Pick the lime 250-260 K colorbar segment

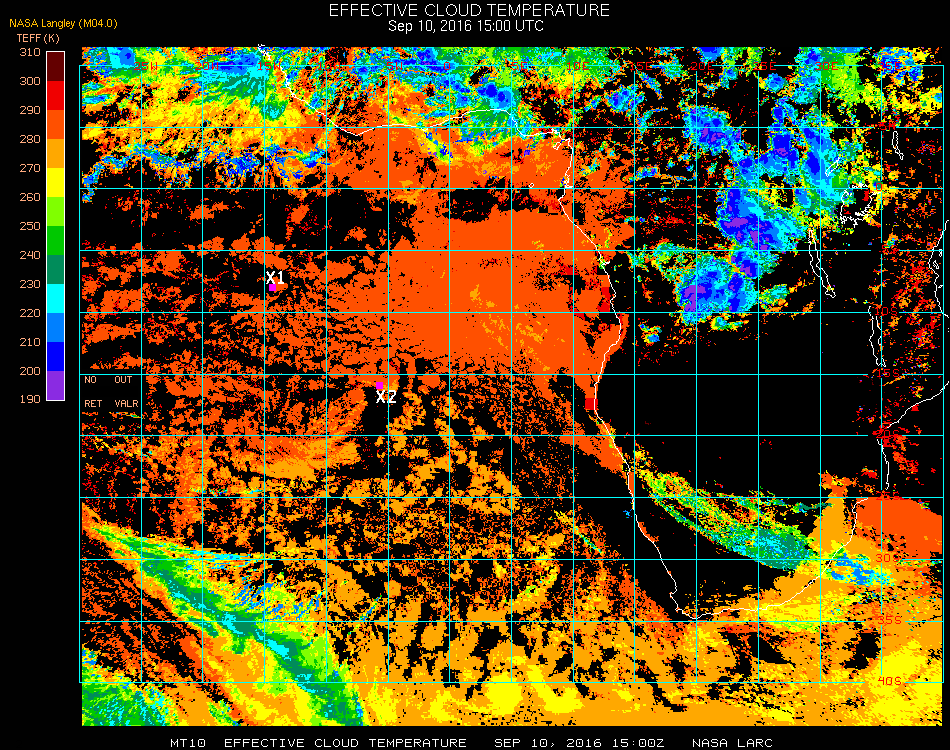pos(55,211)
